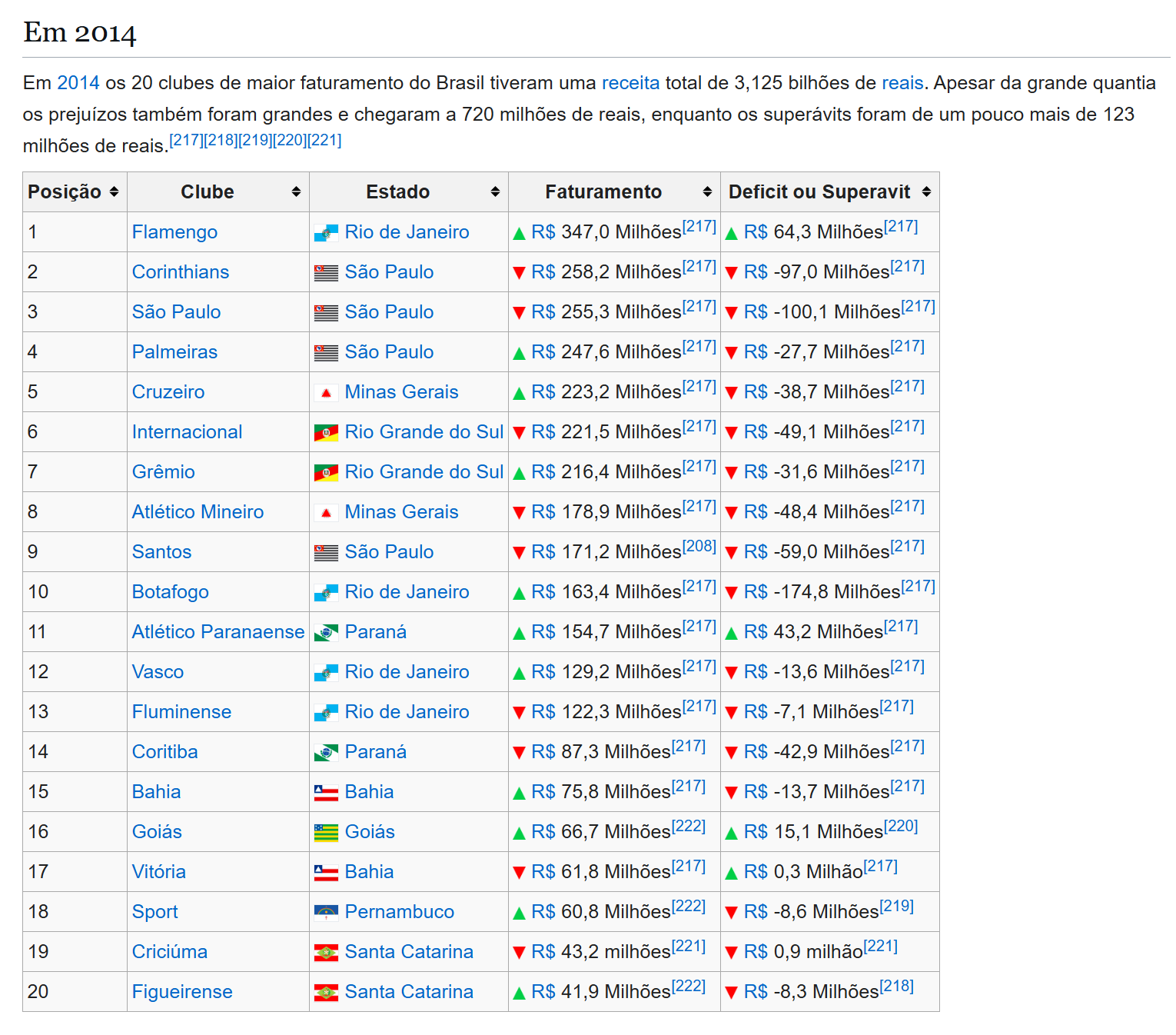Open citation [221] after the intro paragraph
1176x1035 pixels.
[324, 140]
